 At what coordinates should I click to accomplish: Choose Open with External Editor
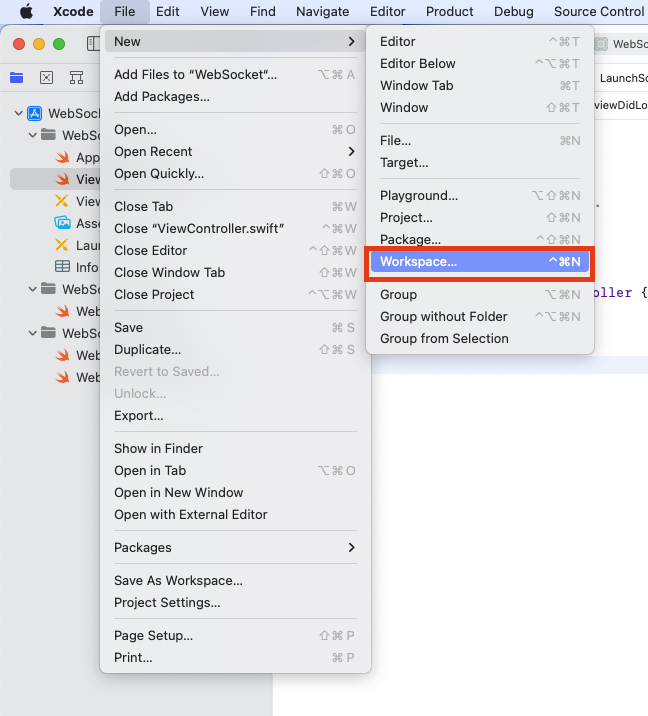pyautogui.click(x=234, y=515)
